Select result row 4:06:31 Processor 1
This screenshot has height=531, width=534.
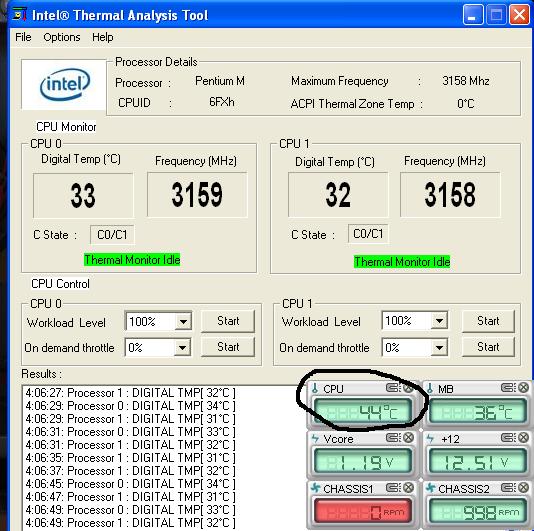pyautogui.click(x=130, y=445)
